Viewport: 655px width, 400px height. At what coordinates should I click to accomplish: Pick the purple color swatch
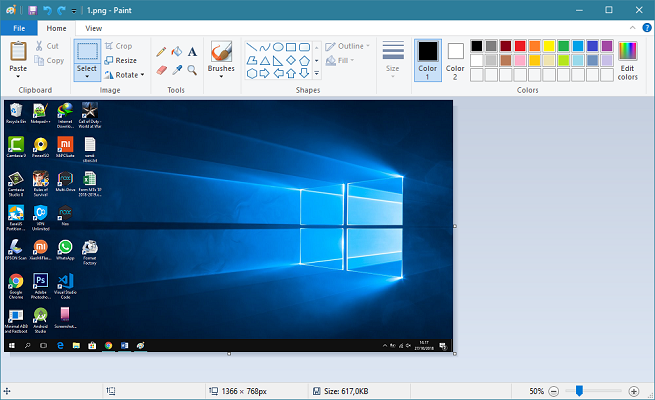pos(607,46)
